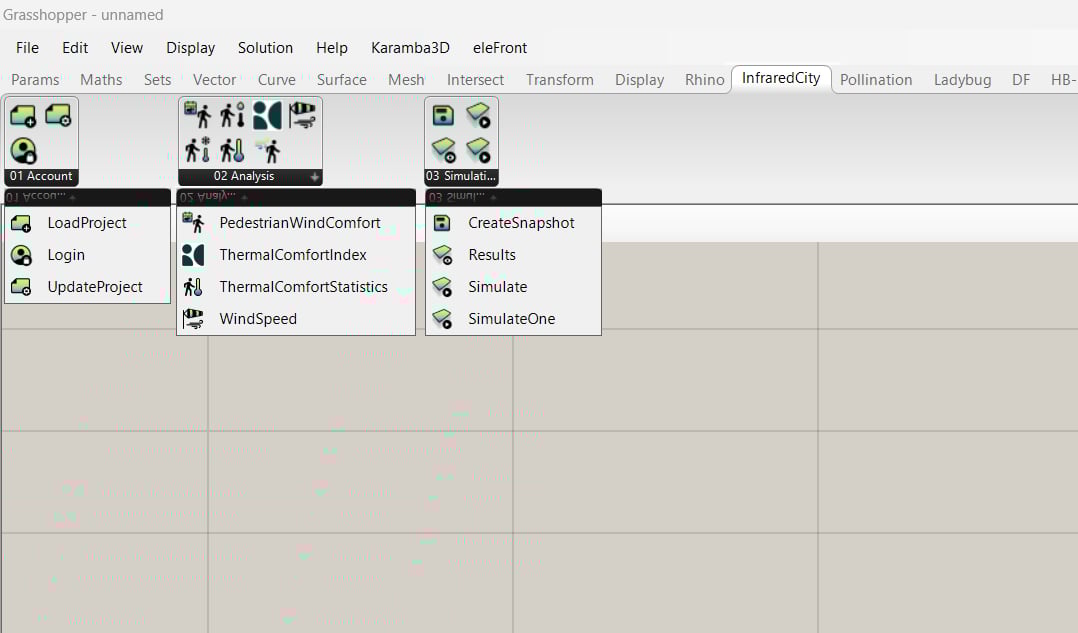The height and width of the screenshot is (633, 1078).
Task: Select Results in the Simulation list
Action: pyautogui.click(x=514, y=255)
